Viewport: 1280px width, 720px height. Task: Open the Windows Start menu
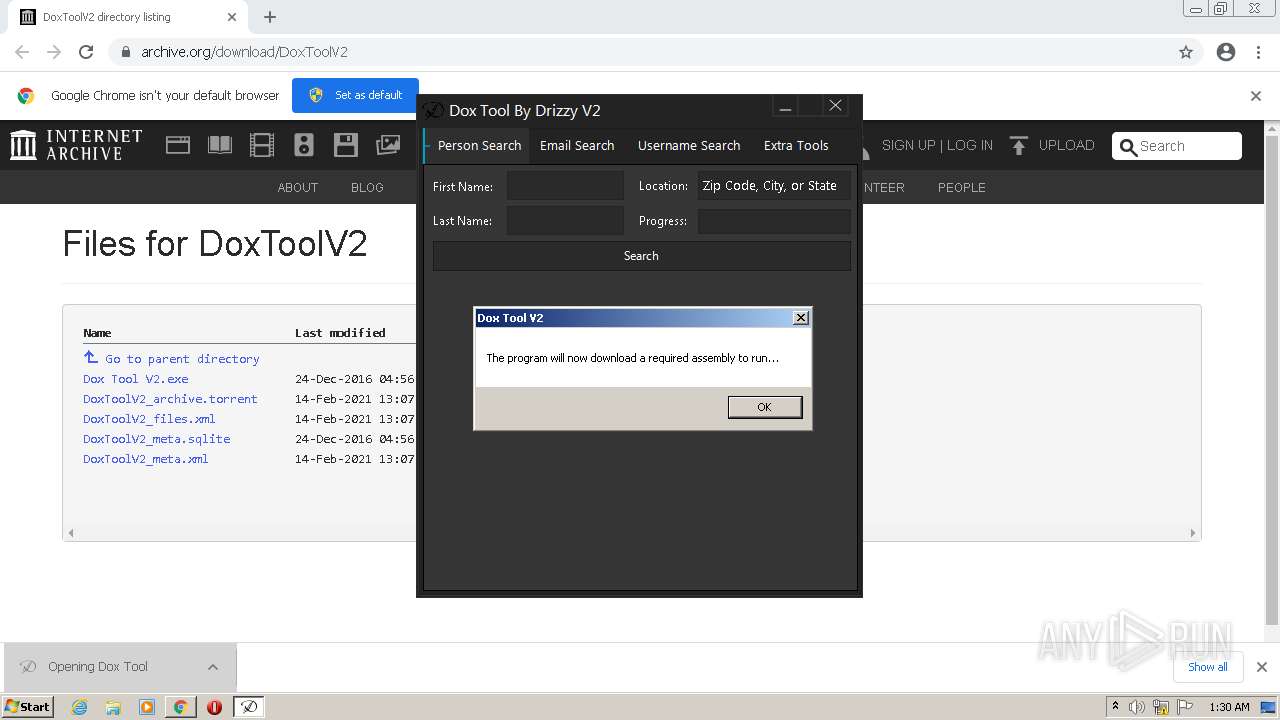(28, 706)
